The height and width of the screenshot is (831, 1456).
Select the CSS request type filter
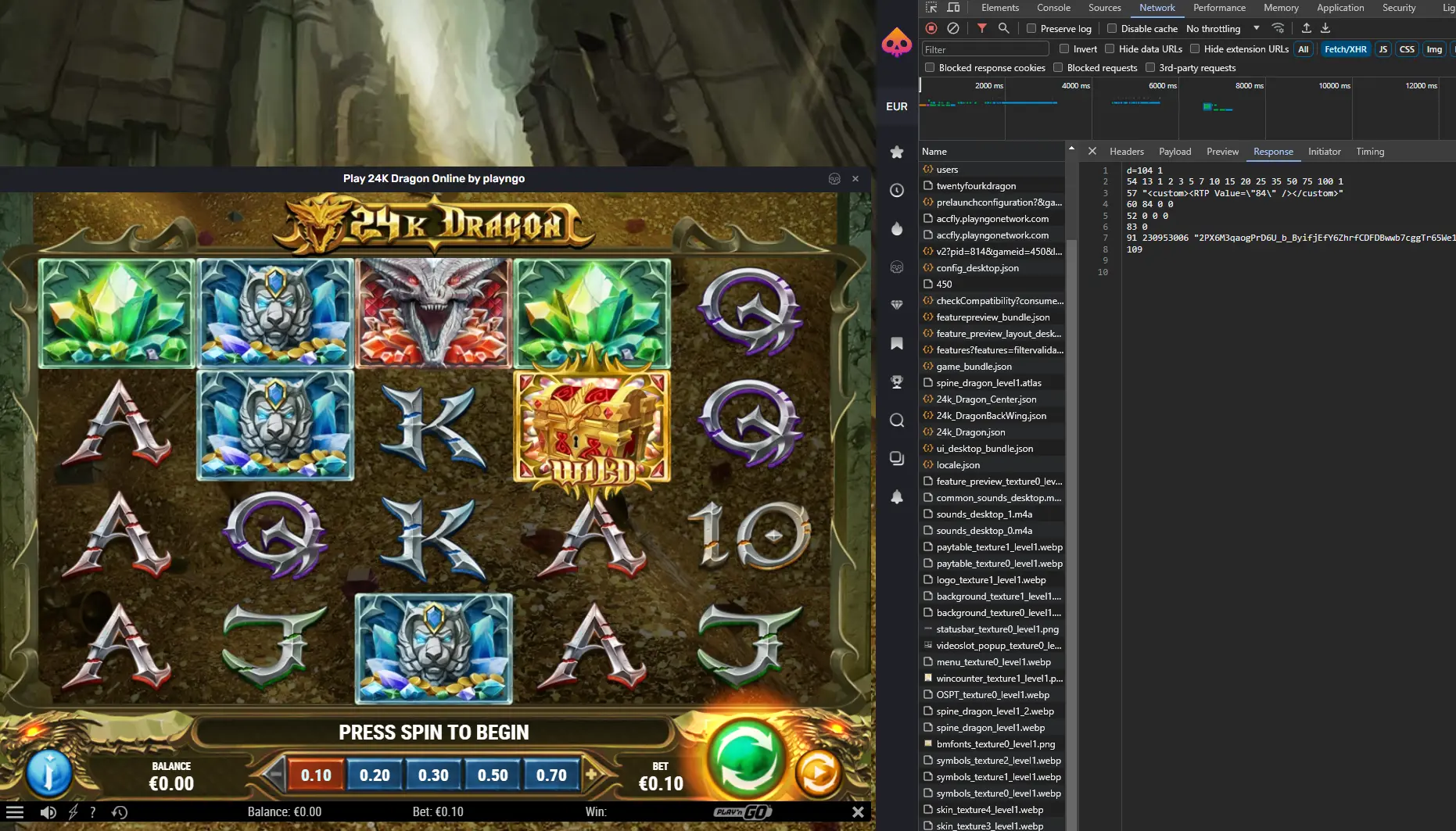click(x=1406, y=49)
